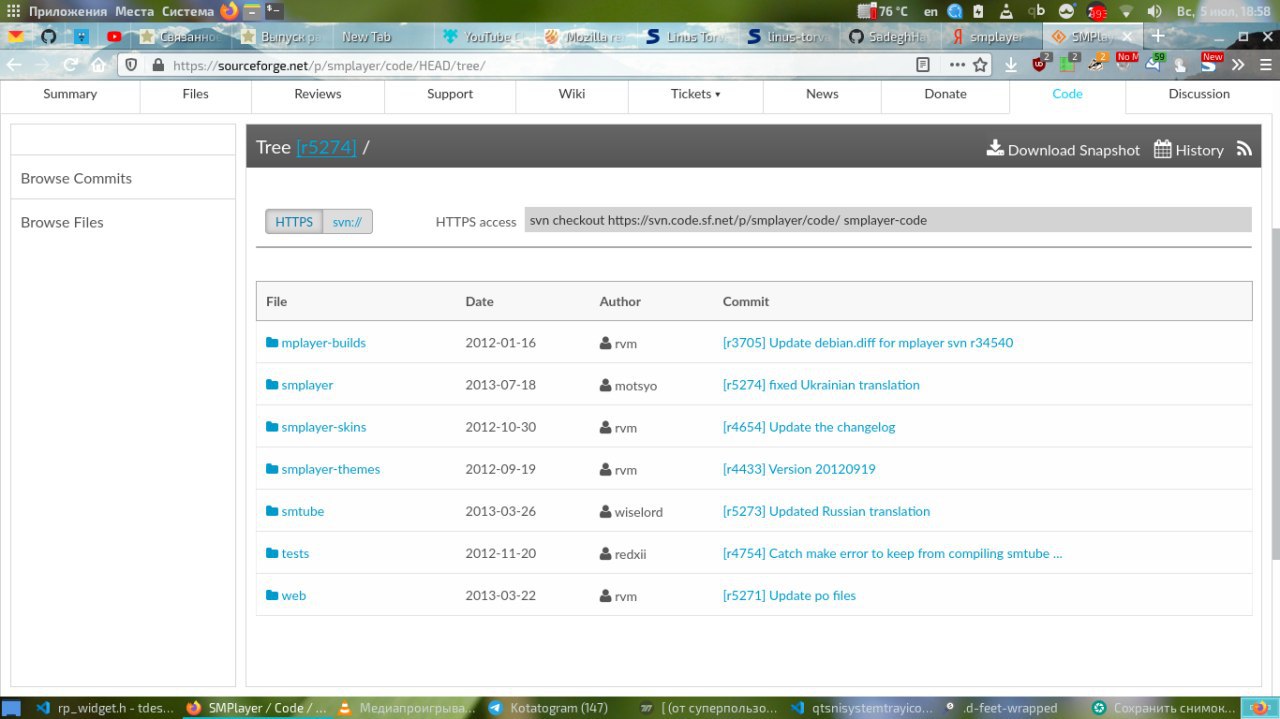This screenshot has height=719, width=1280.
Task: Open Приложения menu in top panel
Action: [68, 12]
